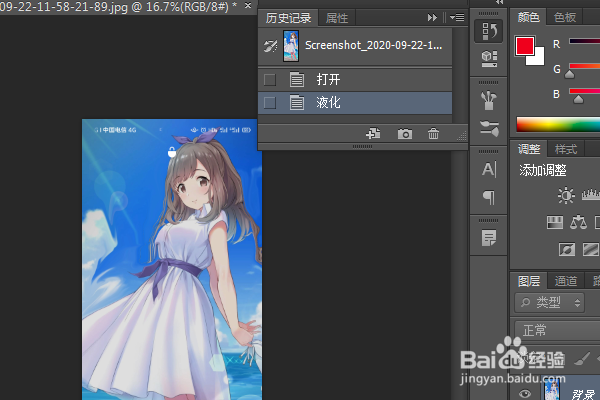600x400 pixels.
Task: Open the Brush panel dock icon
Action: click(x=489, y=128)
